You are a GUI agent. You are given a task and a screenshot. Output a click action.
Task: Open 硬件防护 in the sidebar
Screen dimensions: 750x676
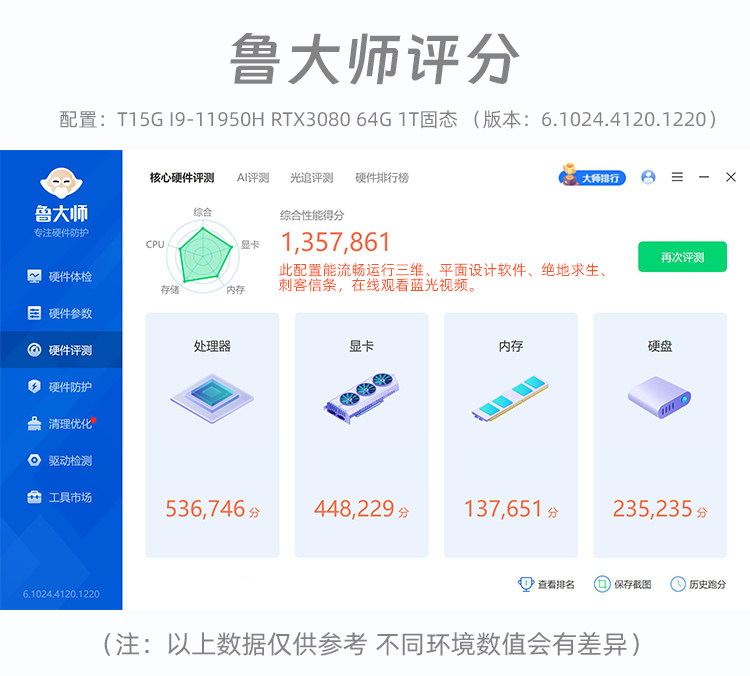pyautogui.click(x=61, y=387)
